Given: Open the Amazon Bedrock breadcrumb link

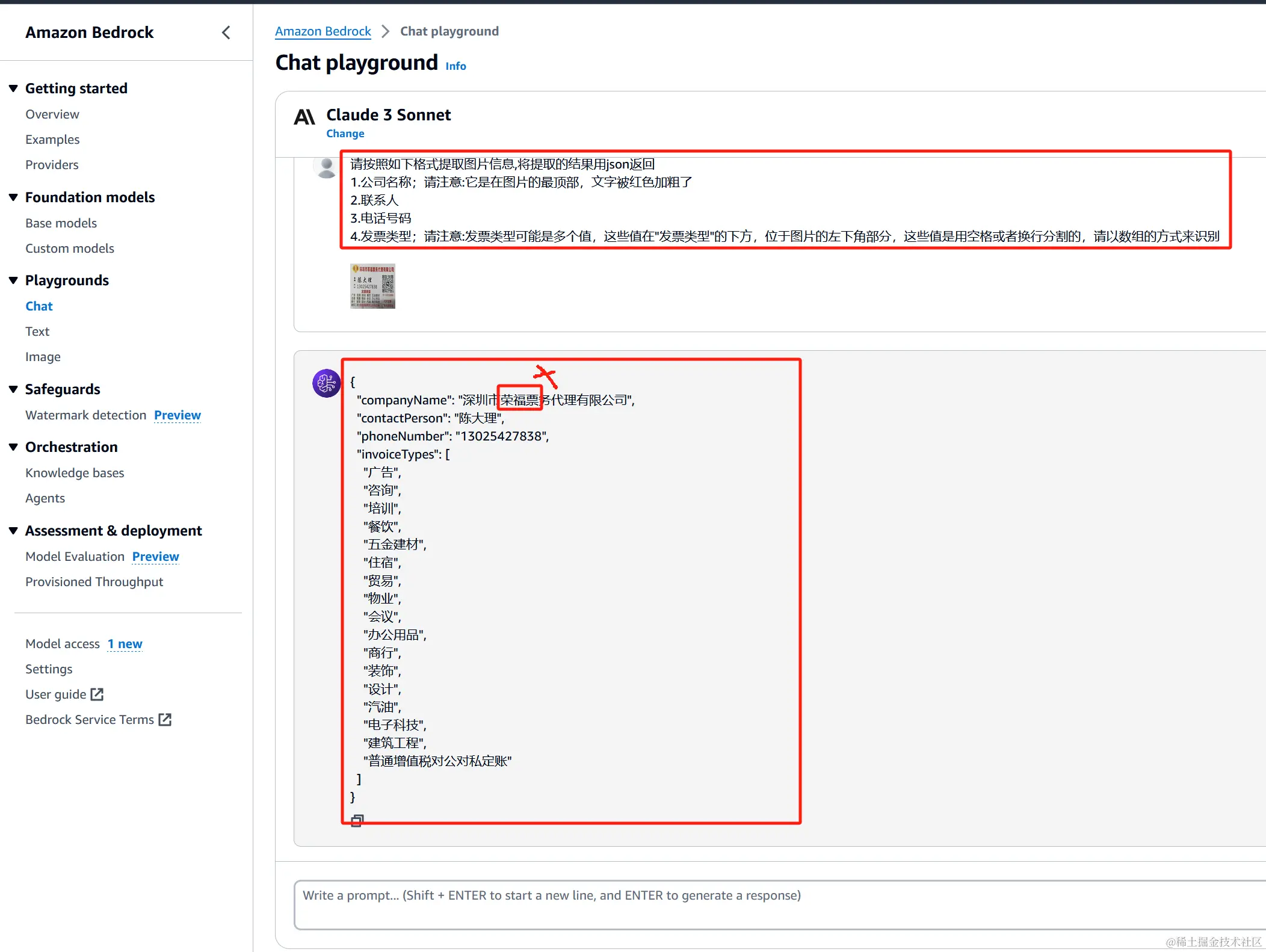Looking at the screenshot, I should [x=323, y=31].
